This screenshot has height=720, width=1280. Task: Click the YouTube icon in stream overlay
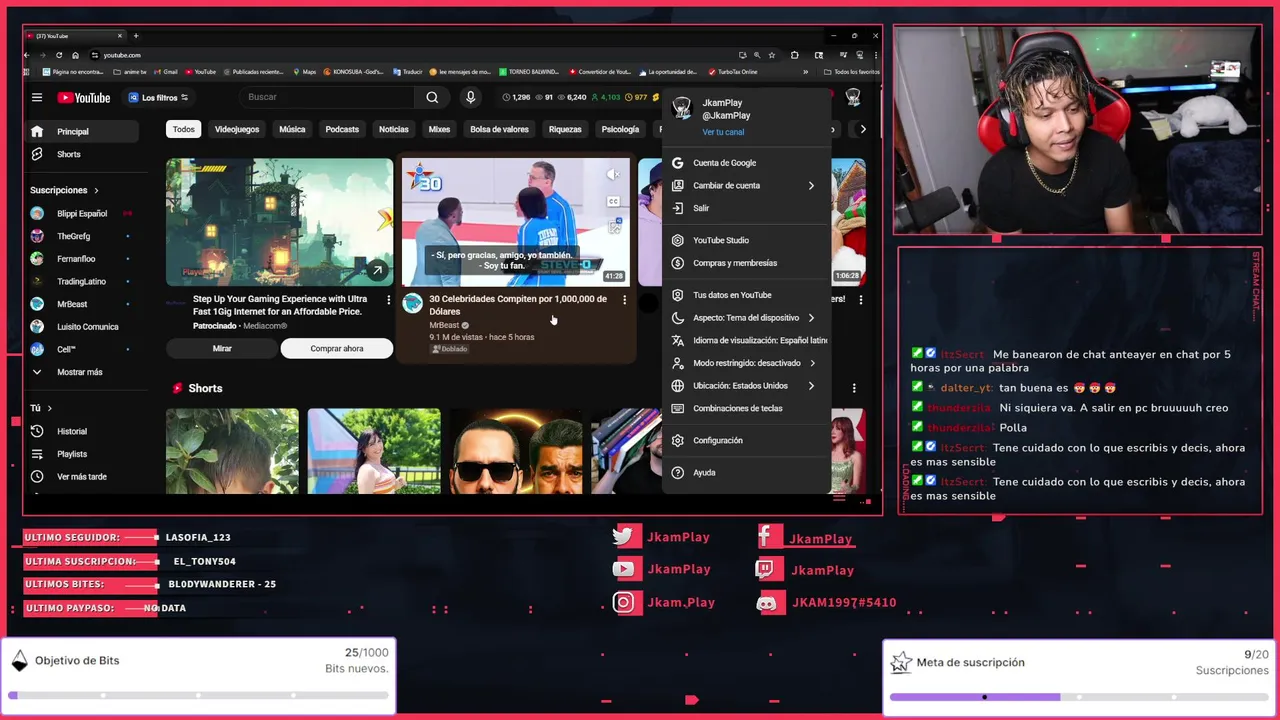624,569
